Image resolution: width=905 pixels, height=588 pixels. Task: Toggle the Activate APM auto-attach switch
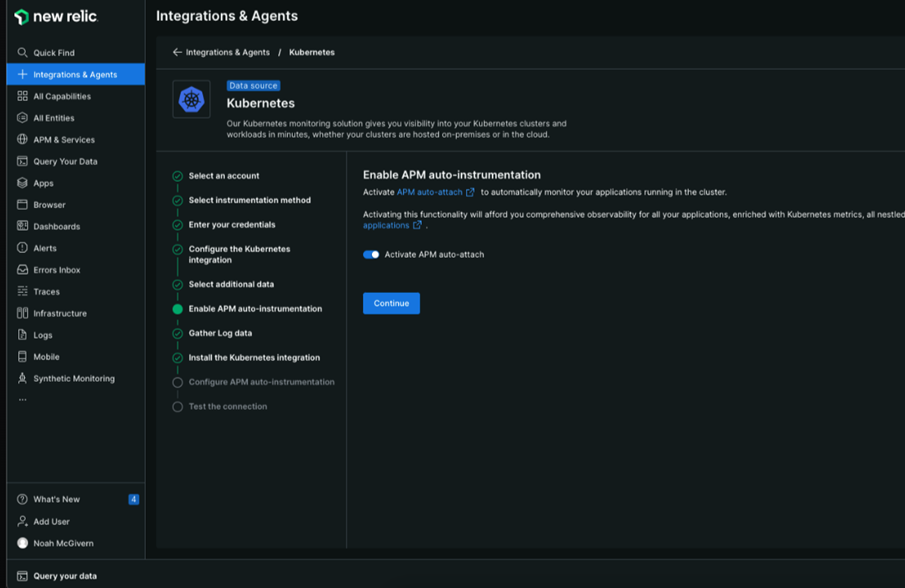(371, 254)
